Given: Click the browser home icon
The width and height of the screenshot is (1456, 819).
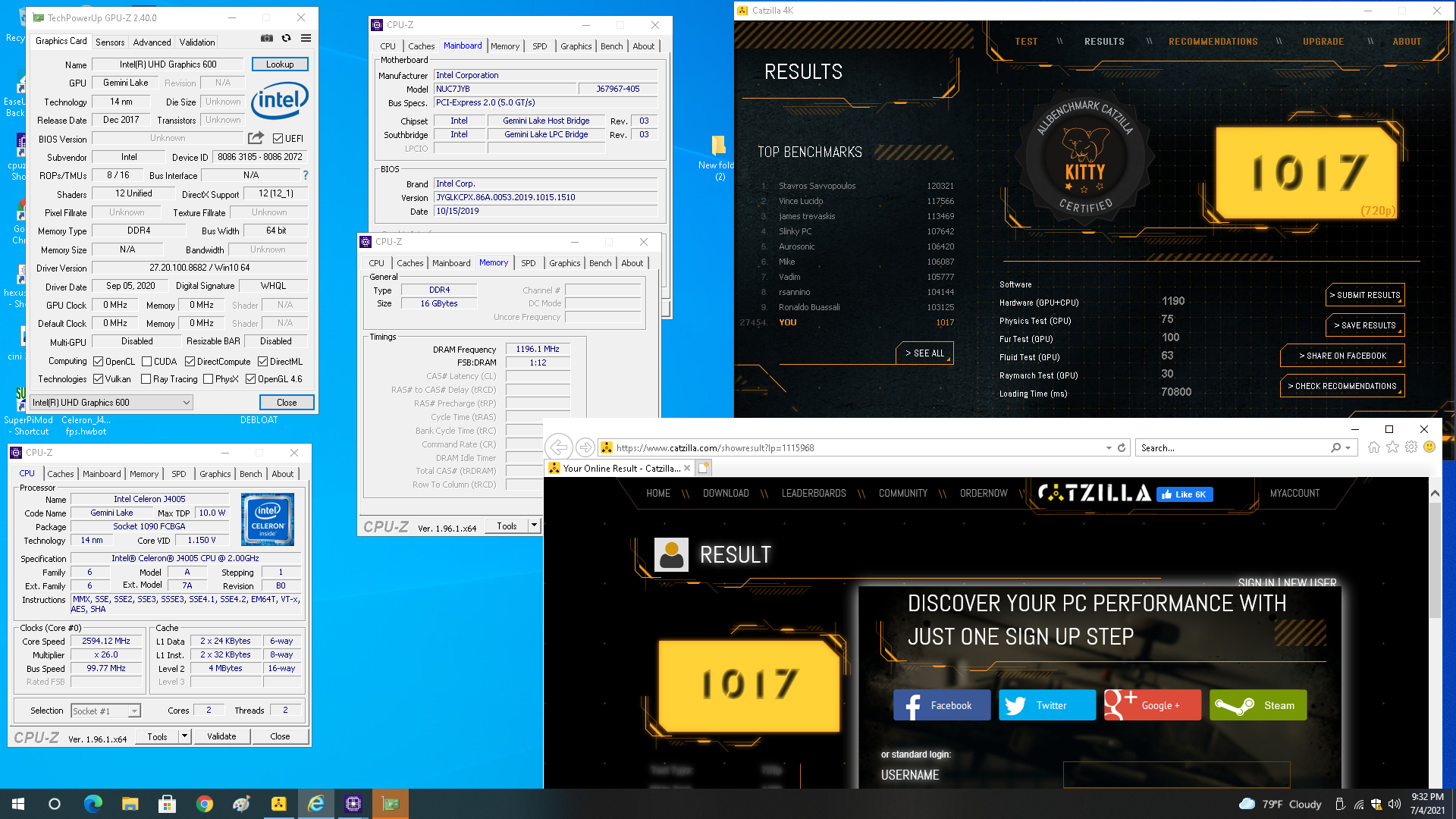Looking at the screenshot, I should coord(1373,447).
